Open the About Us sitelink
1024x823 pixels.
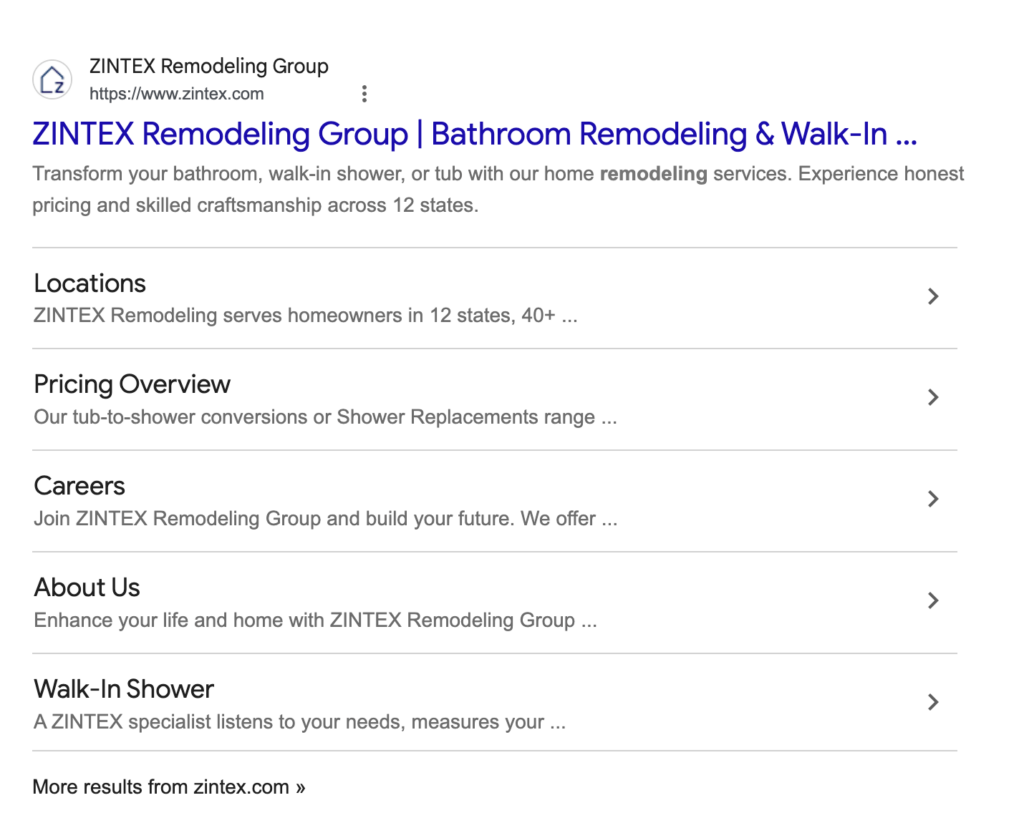(x=87, y=588)
